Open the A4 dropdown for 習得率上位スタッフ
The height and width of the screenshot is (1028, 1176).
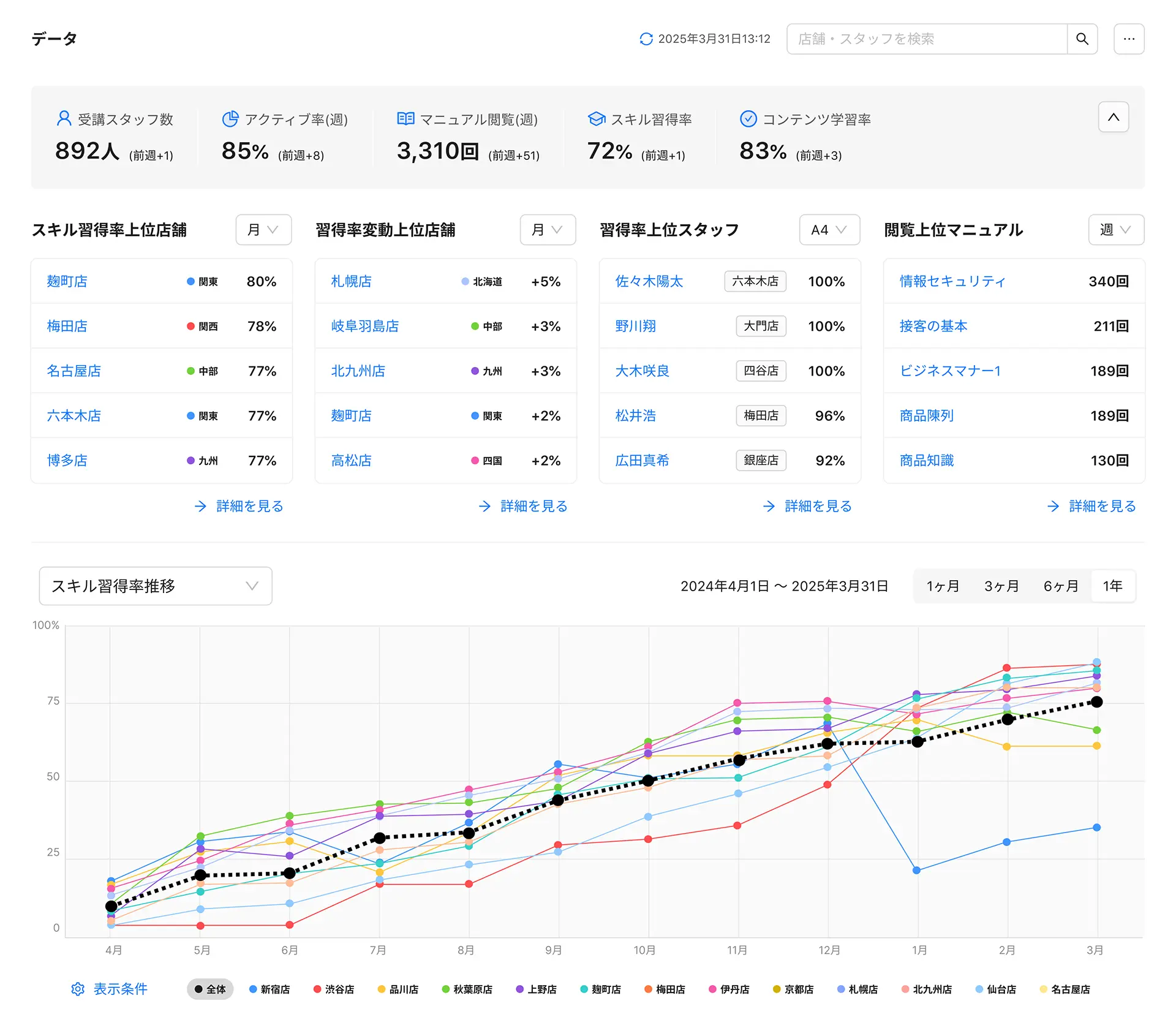829,230
